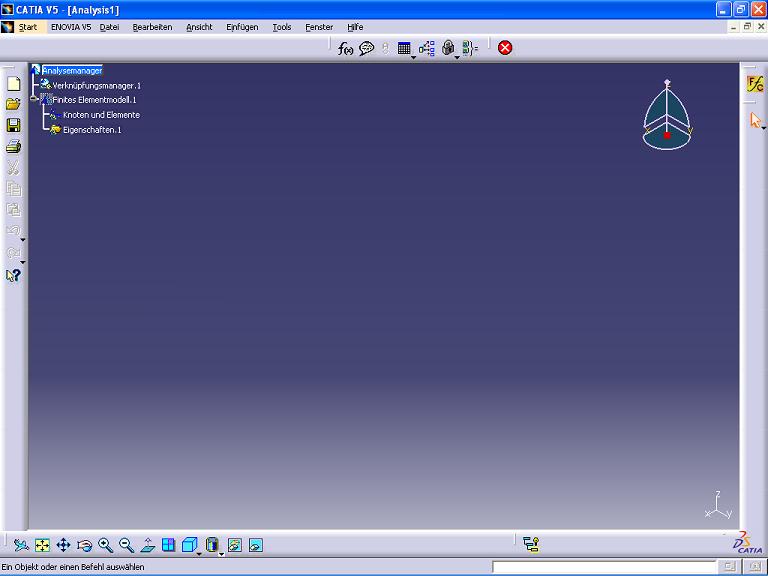Restore the inner Analysis1 document window
The height and width of the screenshot is (576, 768).
tap(747, 27)
